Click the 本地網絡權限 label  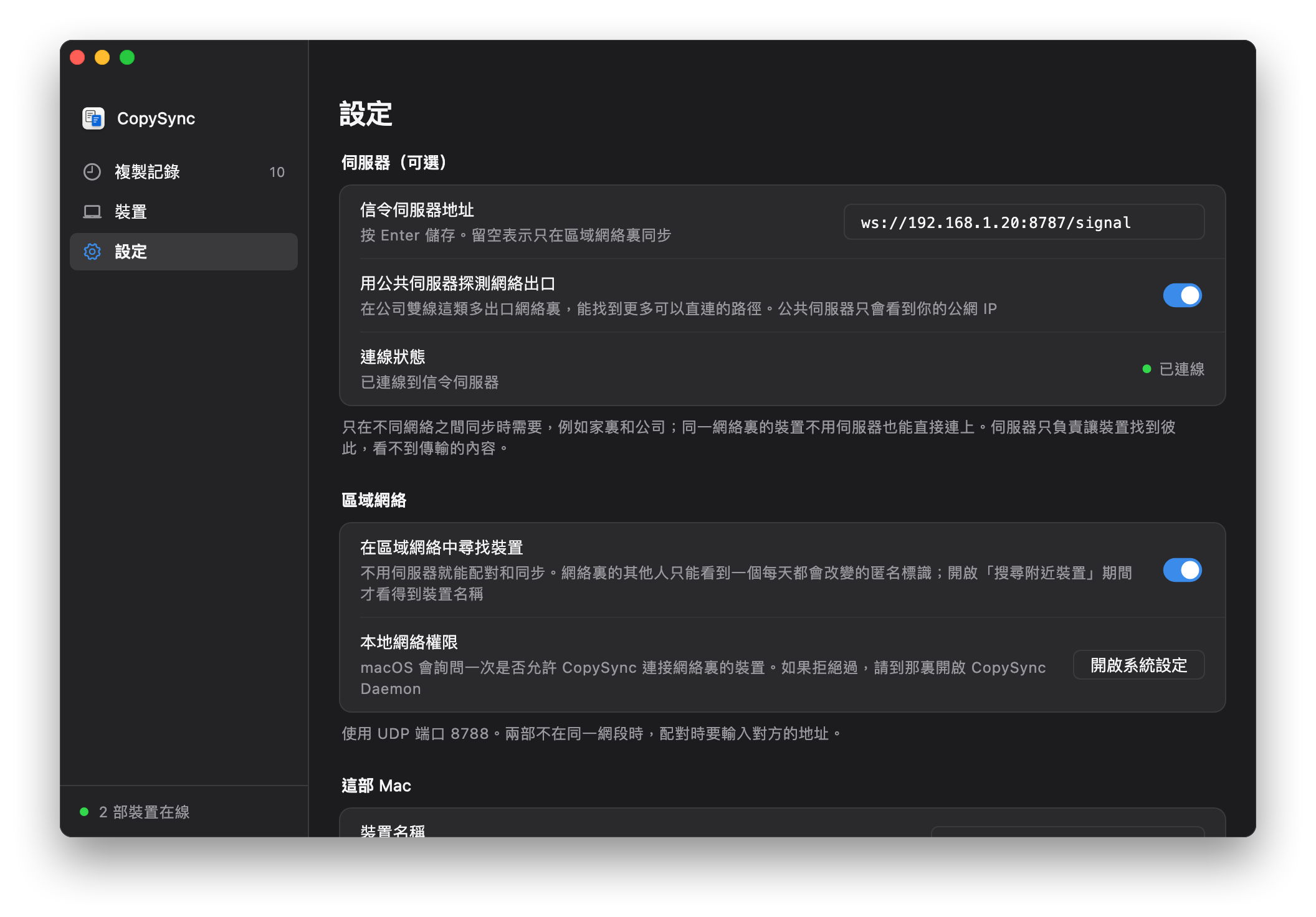409,642
